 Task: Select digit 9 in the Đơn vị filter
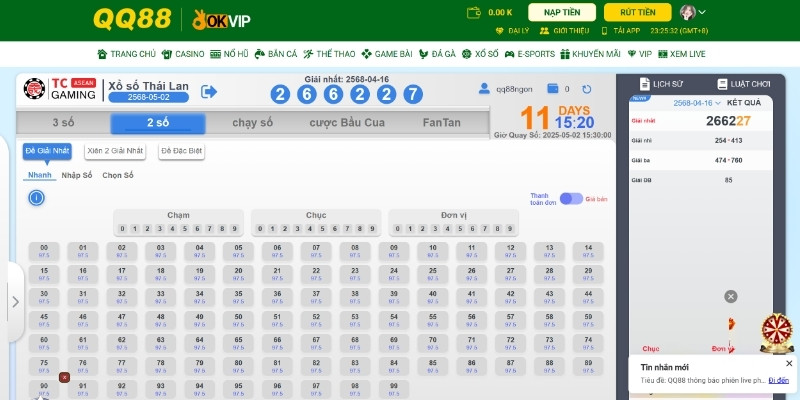[510, 229]
